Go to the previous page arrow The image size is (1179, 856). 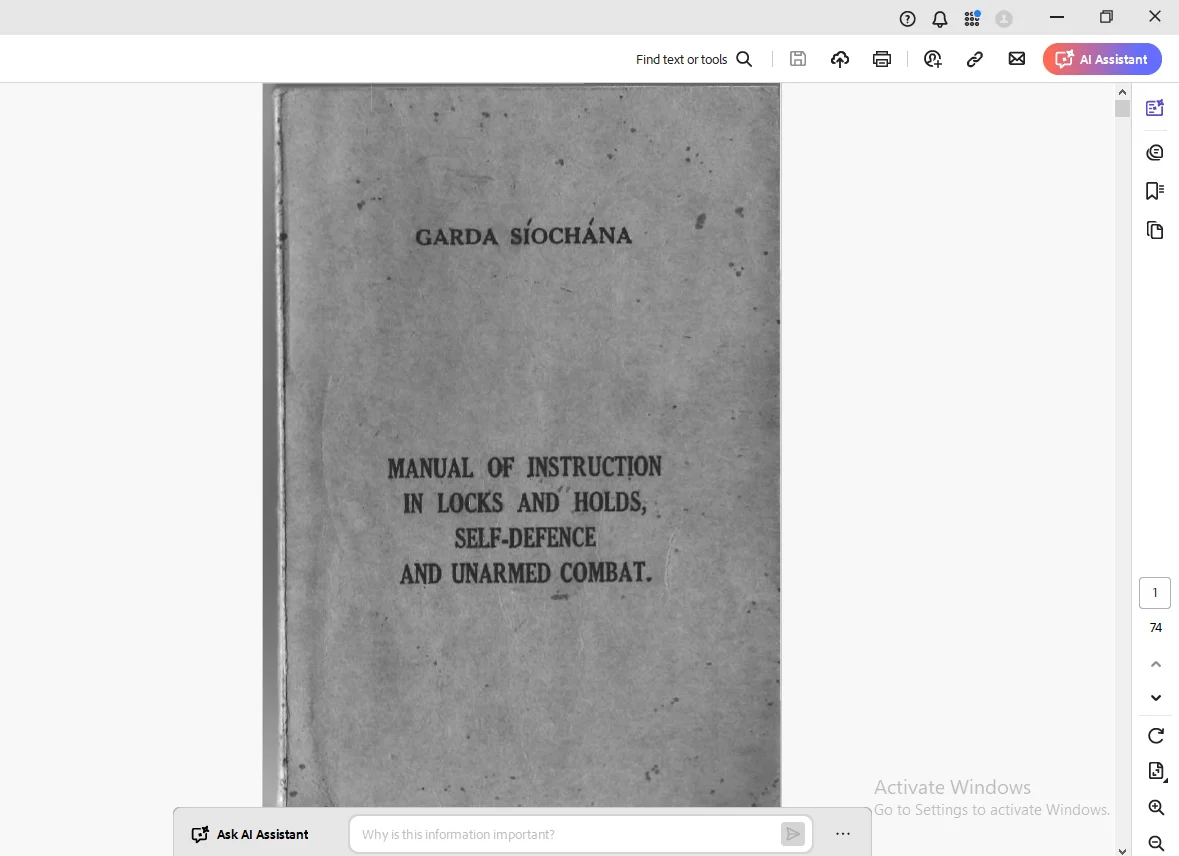click(1156, 664)
